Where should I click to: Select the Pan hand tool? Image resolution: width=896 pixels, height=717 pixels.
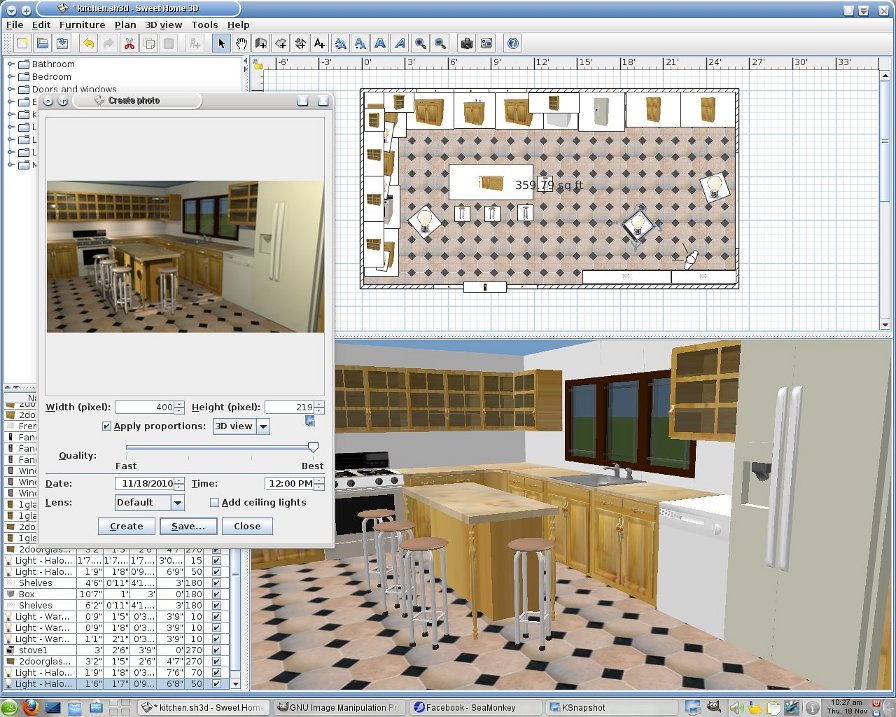click(x=241, y=44)
